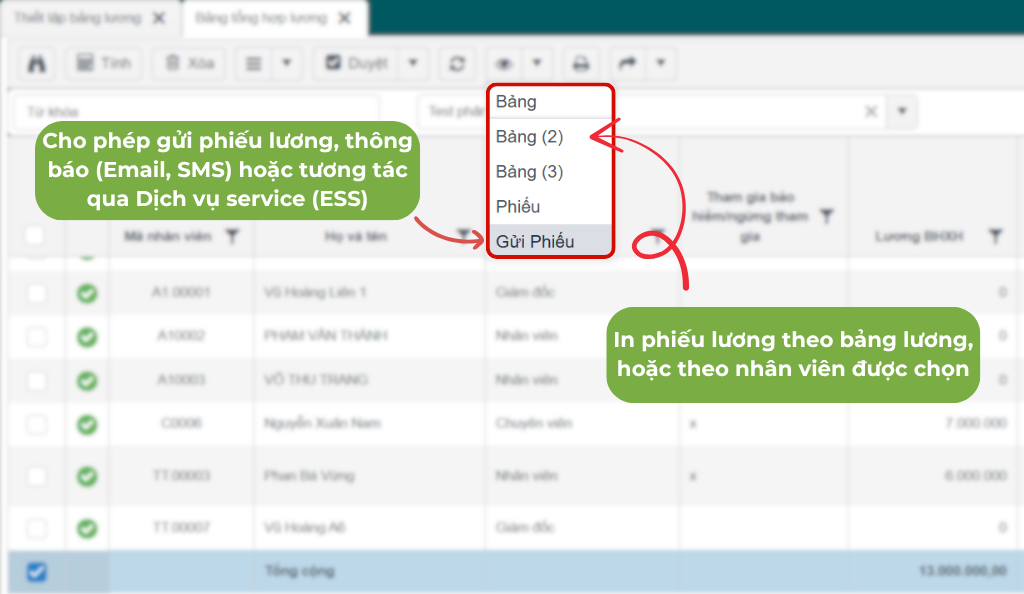Toggle checkbox for row A1.00001
This screenshot has height=594, width=1024.
37,293
